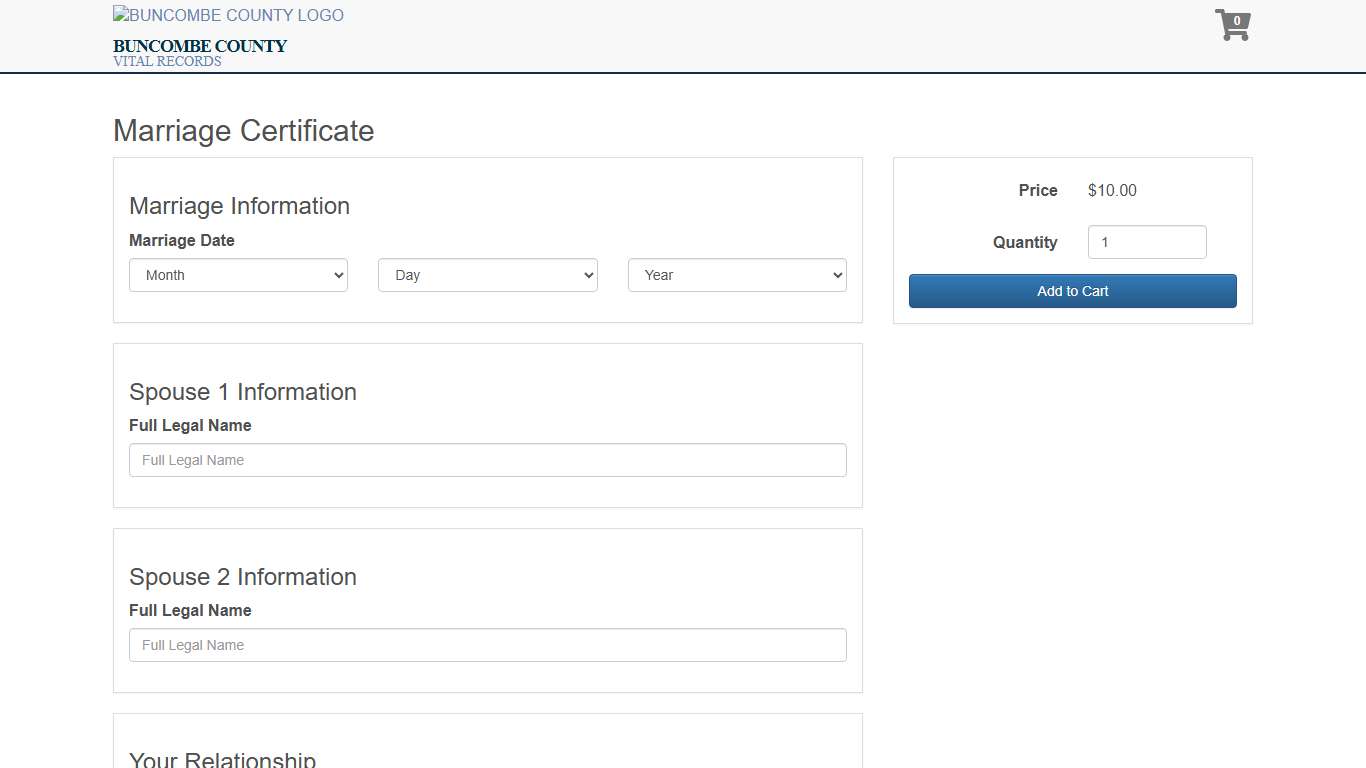Select the Year dropdown
The height and width of the screenshot is (768, 1366).
point(737,275)
